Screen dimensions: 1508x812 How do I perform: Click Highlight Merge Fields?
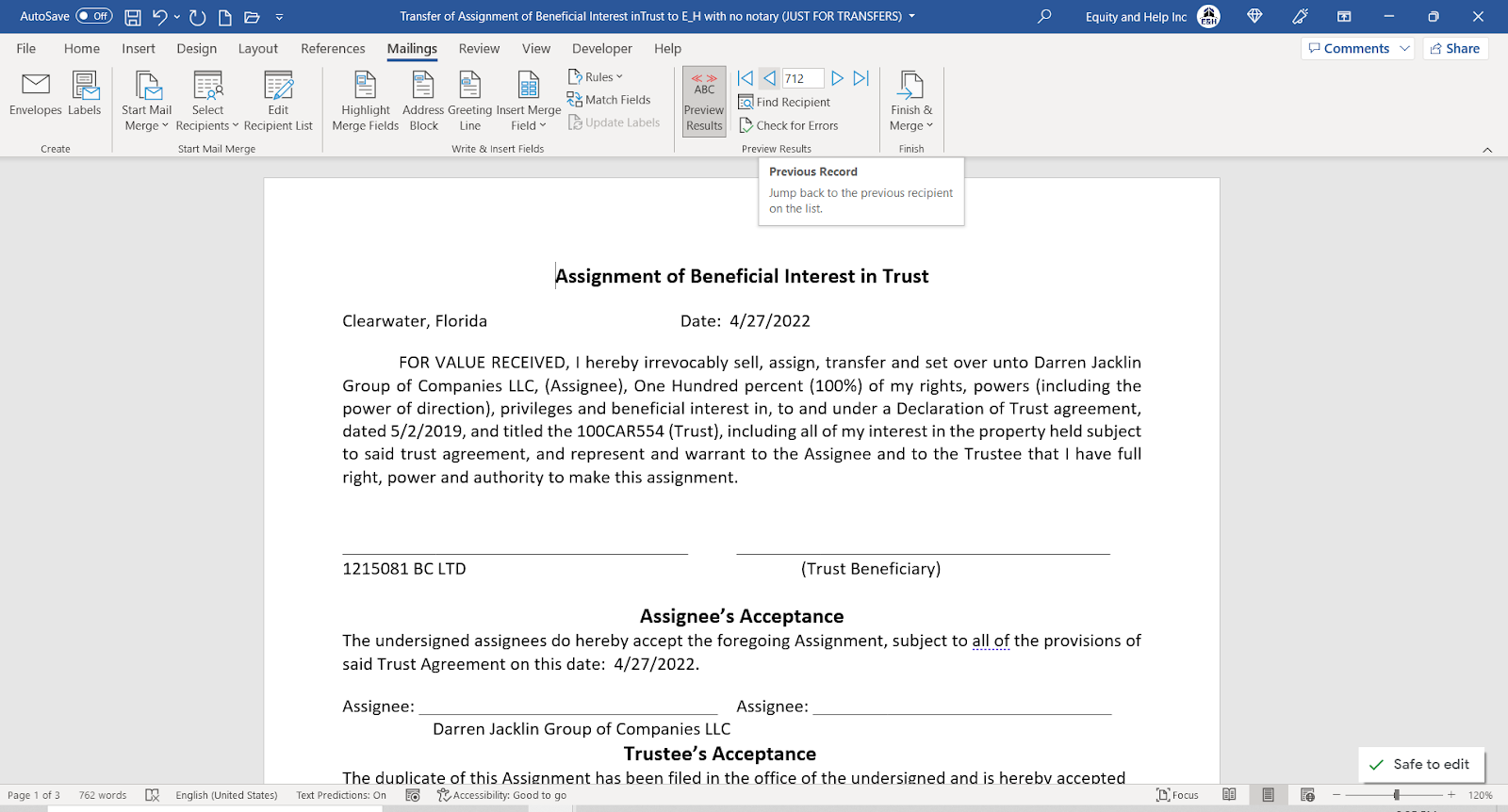[x=366, y=102]
